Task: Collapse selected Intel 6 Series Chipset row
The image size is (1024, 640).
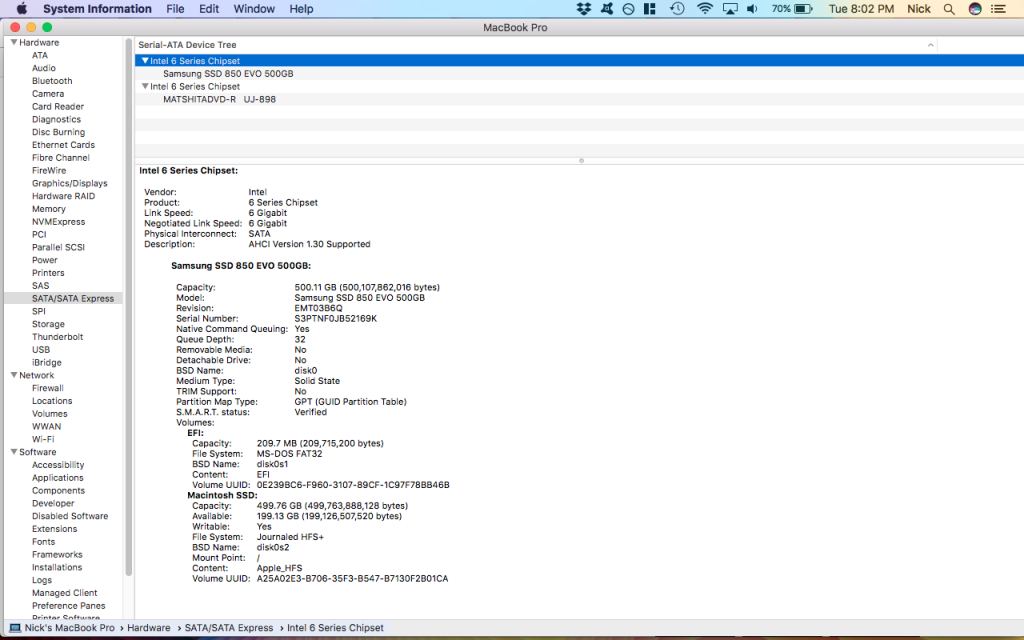Action: tap(145, 60)
